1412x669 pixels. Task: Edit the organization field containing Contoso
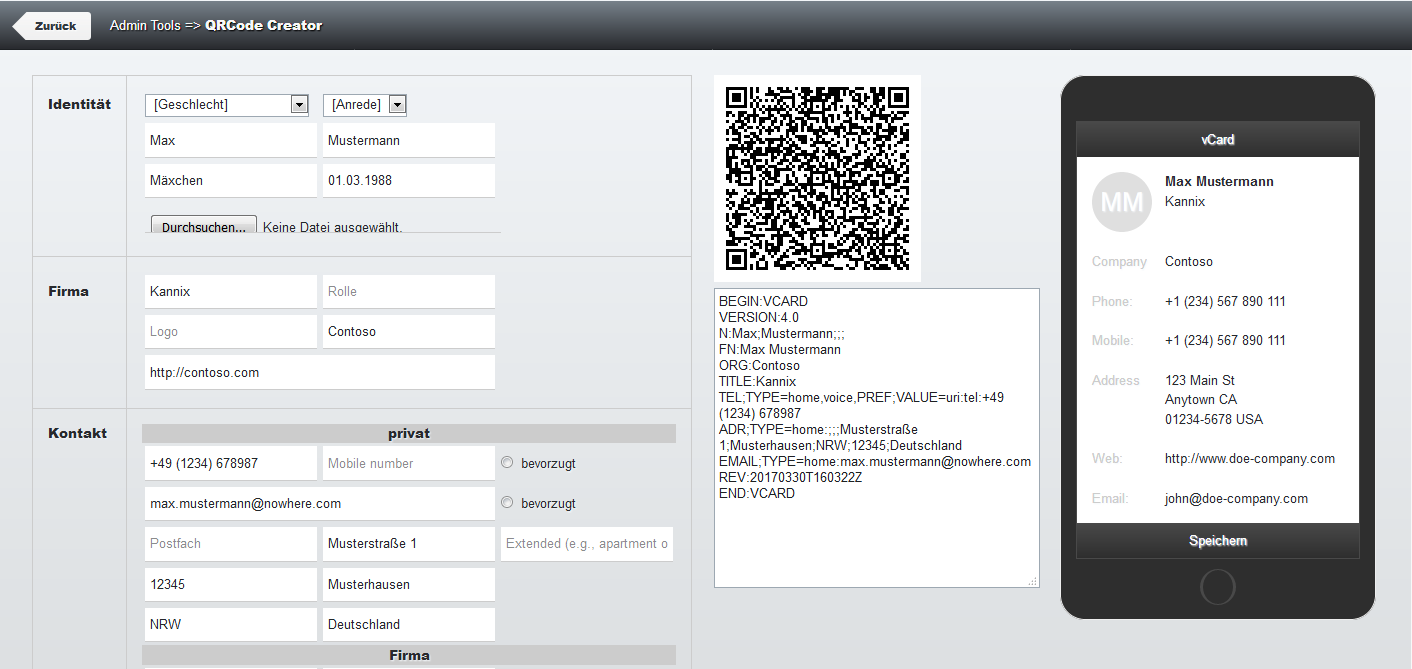pyautogui.click(x=409, y=332)
